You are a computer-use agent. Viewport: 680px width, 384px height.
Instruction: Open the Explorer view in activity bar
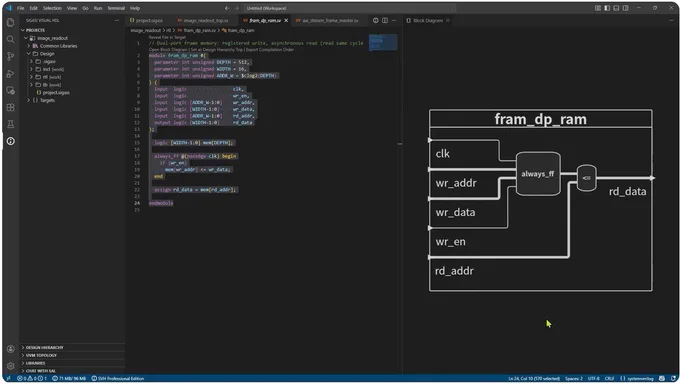[10, 23]
